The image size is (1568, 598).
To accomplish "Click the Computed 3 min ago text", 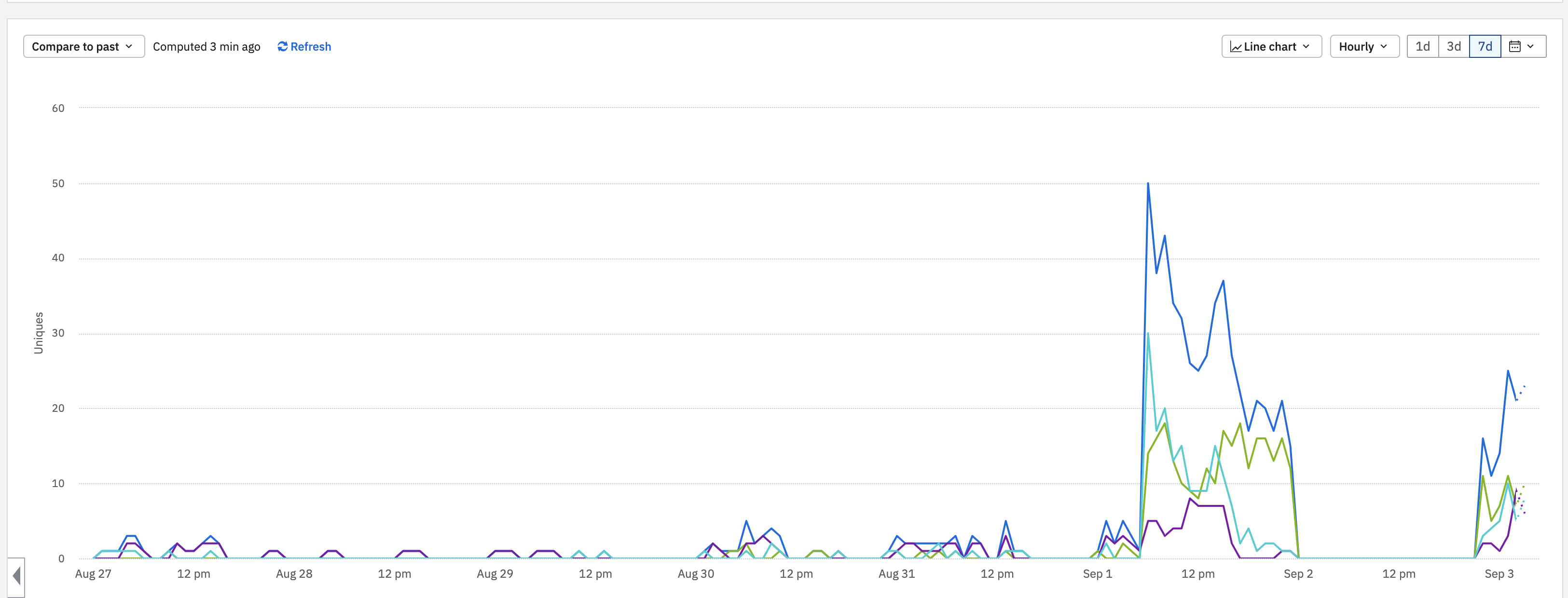I will 206,47.
